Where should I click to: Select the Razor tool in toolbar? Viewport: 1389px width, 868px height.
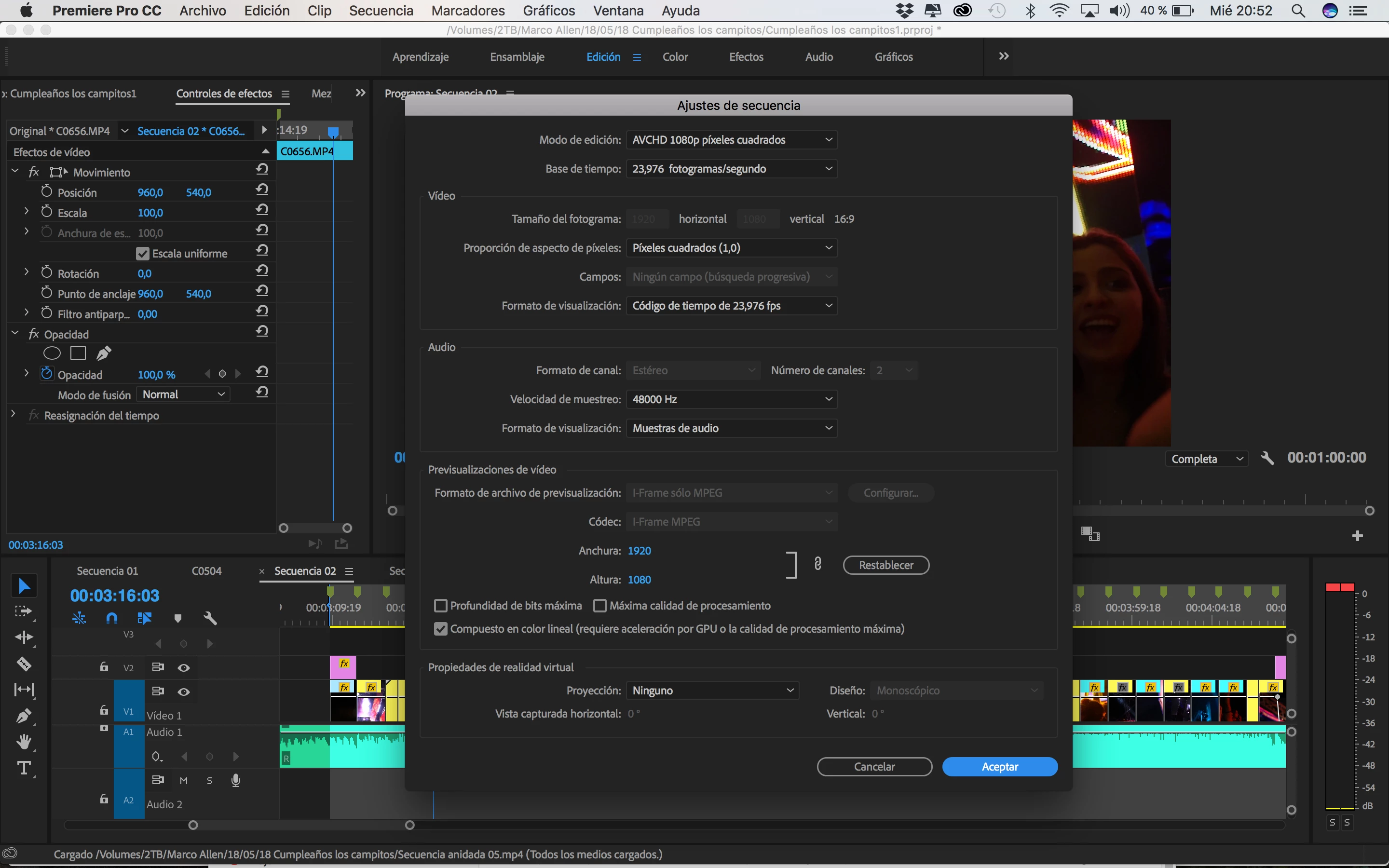[24, 664]
